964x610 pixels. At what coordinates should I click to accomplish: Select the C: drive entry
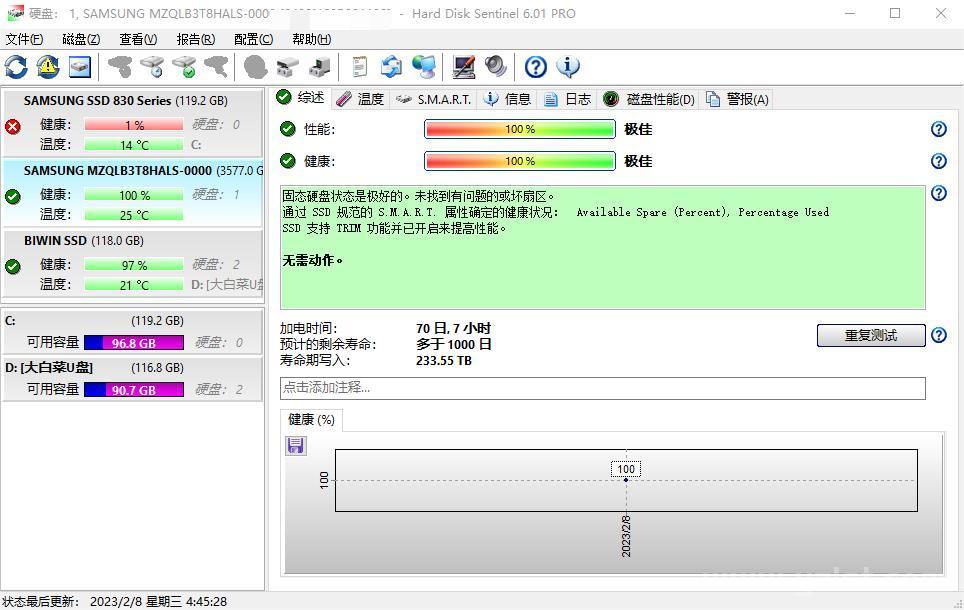133,332
